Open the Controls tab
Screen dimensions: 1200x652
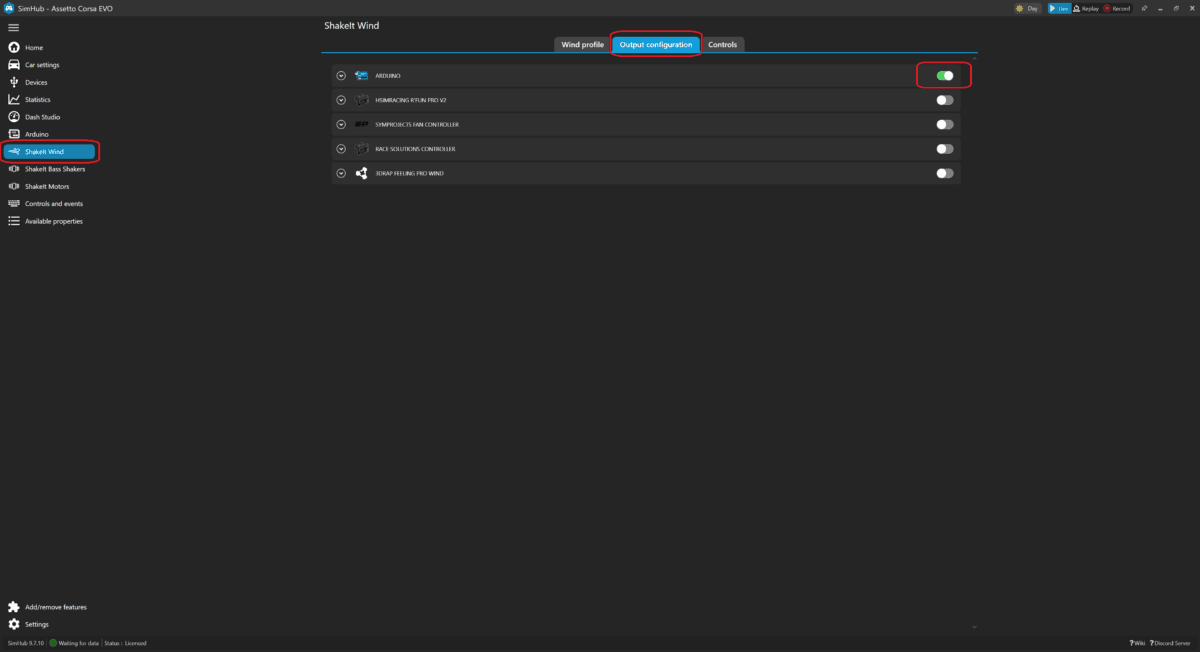click(722, 45)
